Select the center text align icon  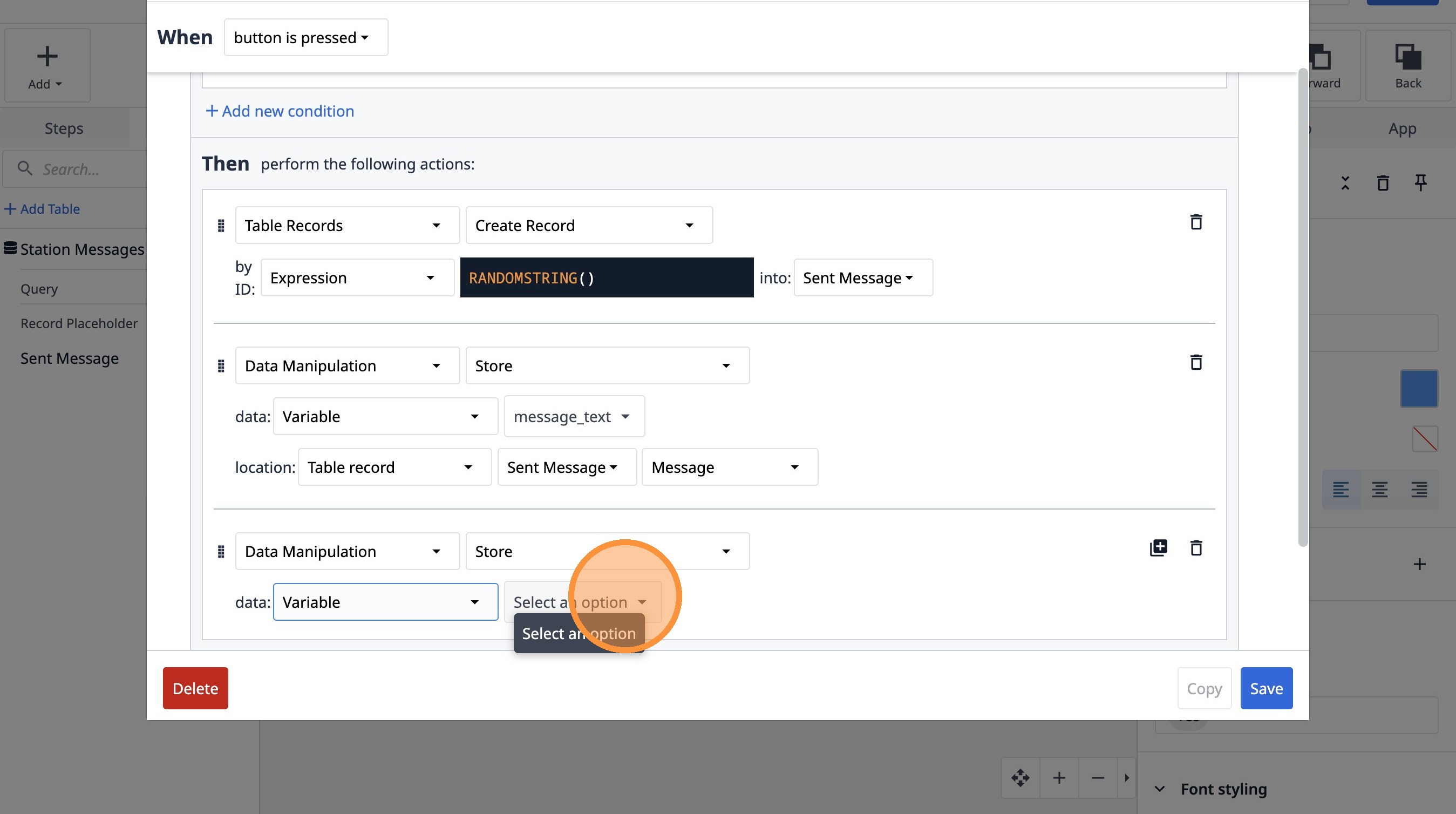[x=1380, y=490]
